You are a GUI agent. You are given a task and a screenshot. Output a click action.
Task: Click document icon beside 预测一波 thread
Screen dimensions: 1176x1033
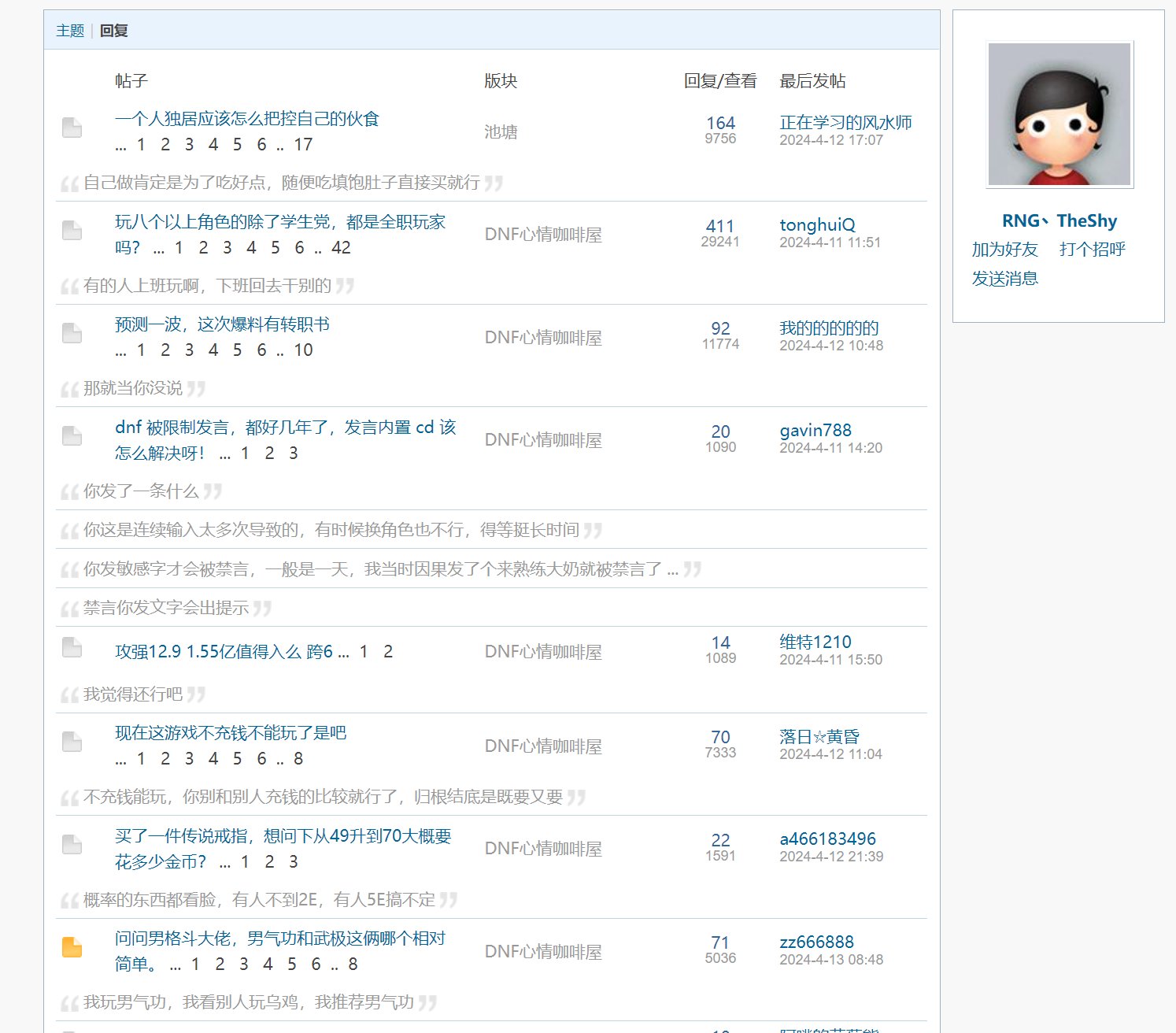coord(72,333)
